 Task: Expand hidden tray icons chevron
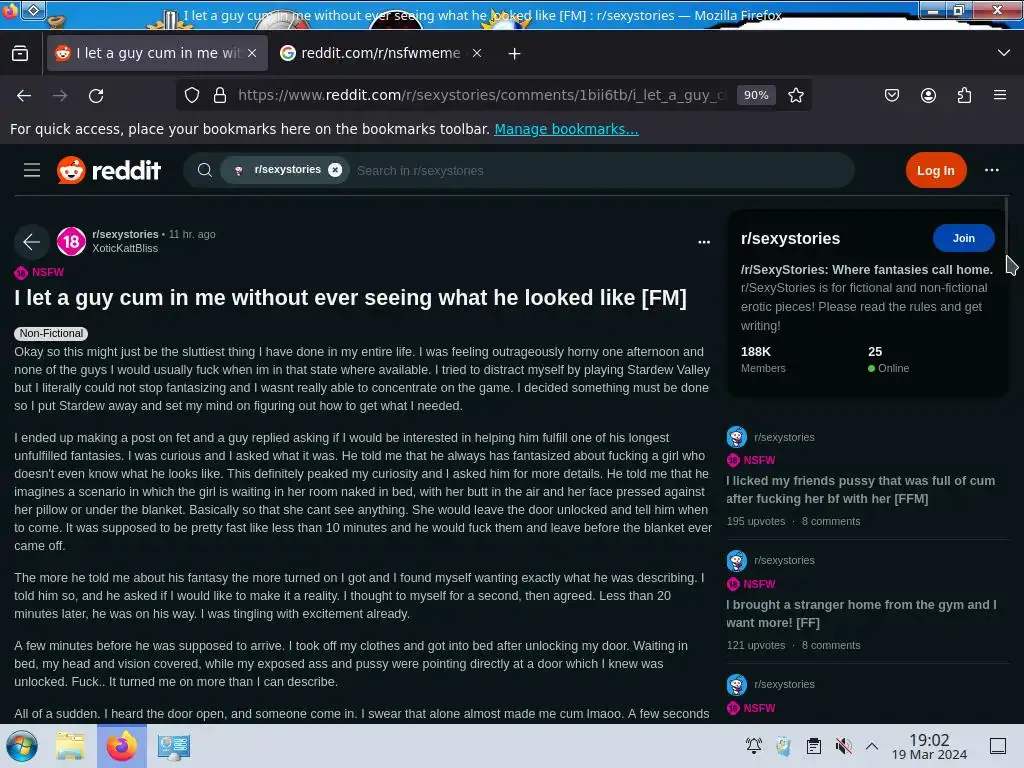(x=872, y=746)
